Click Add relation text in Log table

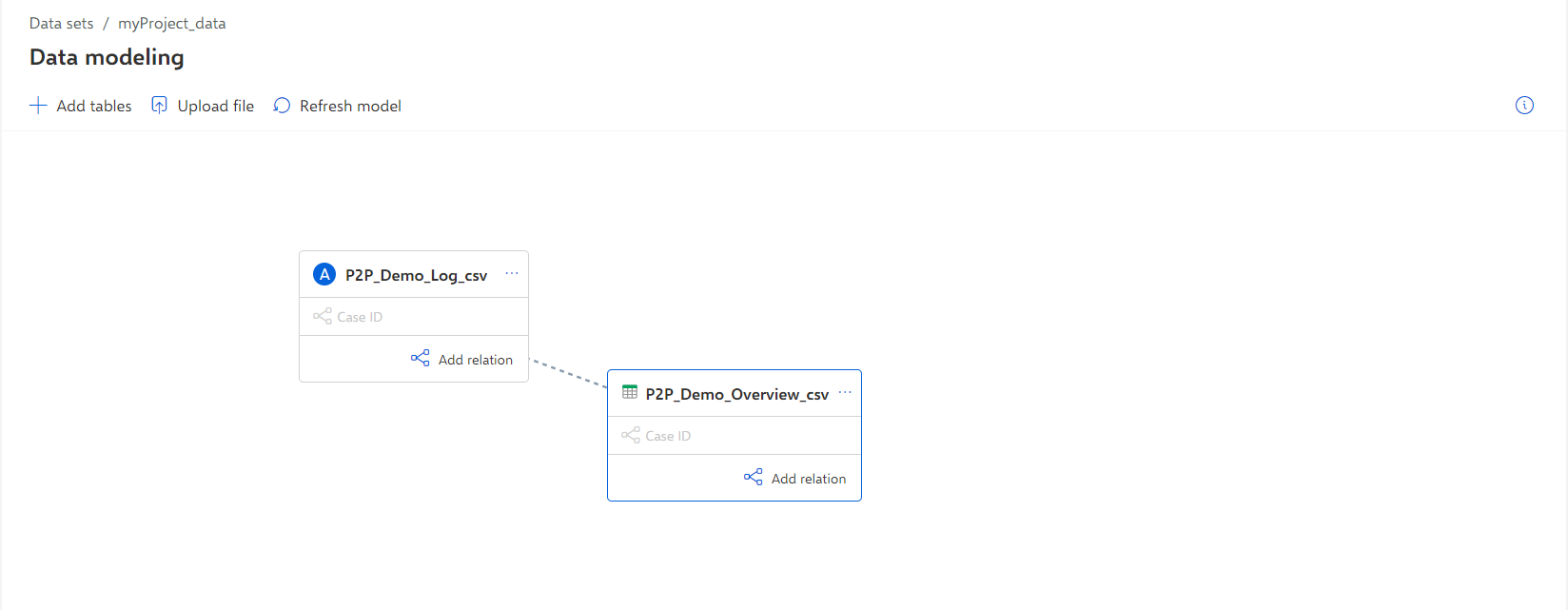(x=476, y=360)
